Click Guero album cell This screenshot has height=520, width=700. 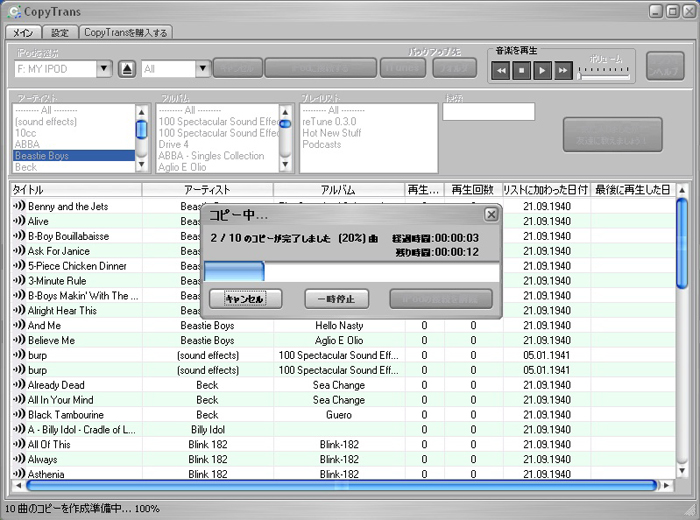(339, 415)
